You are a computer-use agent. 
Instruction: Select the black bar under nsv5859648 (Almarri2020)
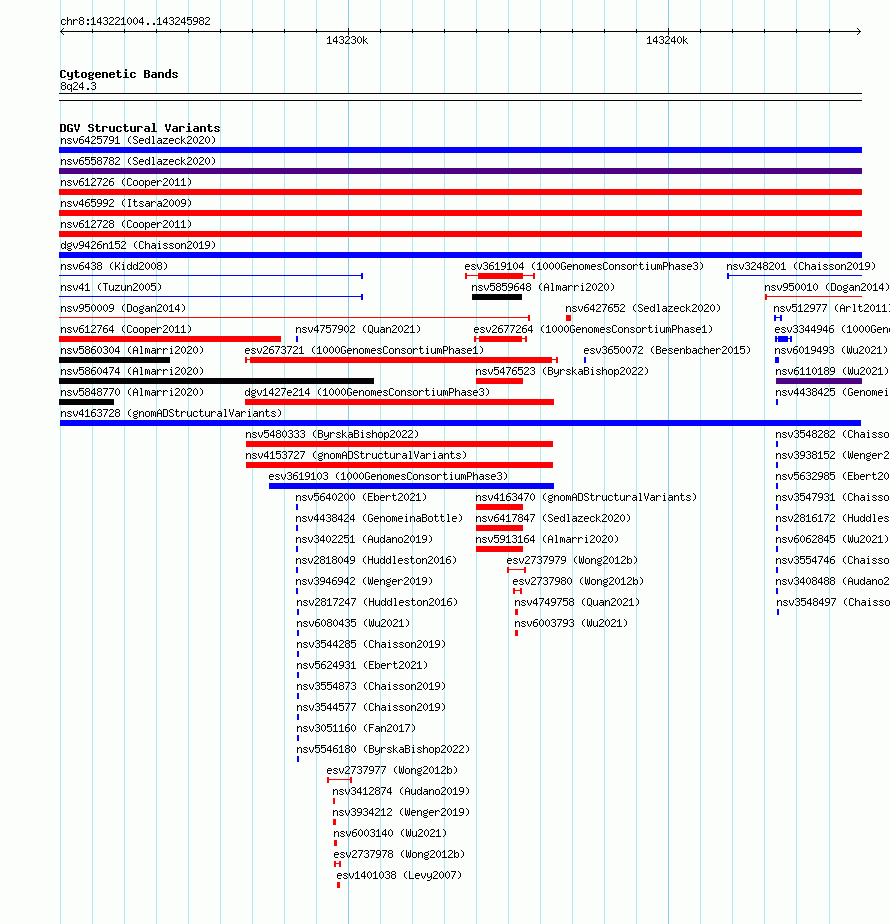tap(497, 297)
